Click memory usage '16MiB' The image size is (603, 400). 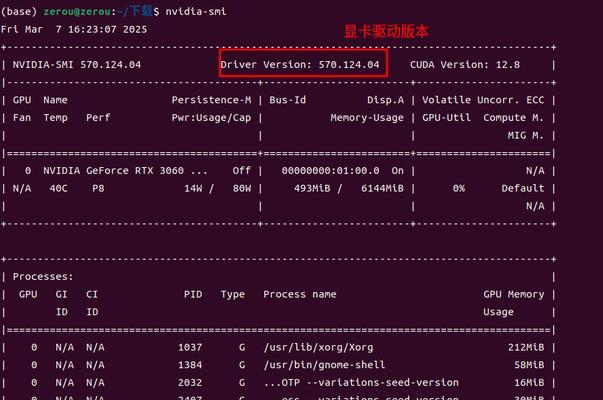coord(529,383)
